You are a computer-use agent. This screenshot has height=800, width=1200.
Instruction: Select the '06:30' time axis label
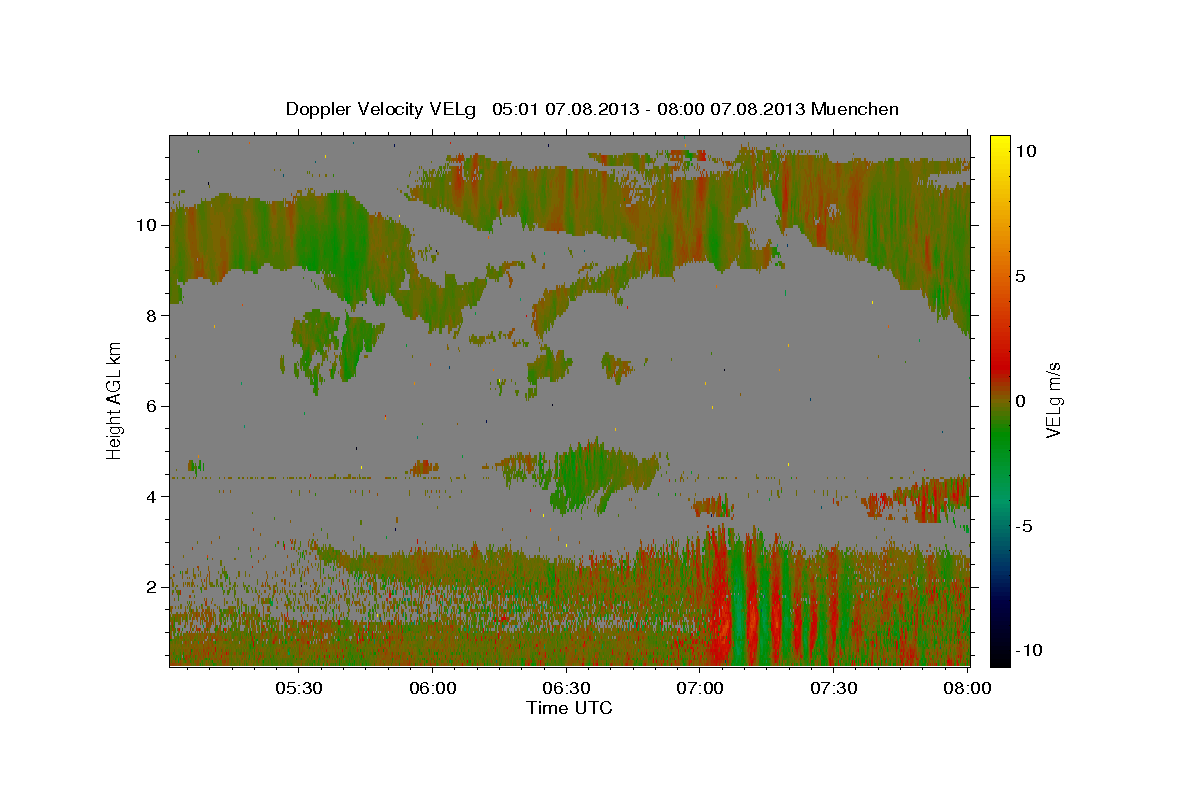pos(567,688)
